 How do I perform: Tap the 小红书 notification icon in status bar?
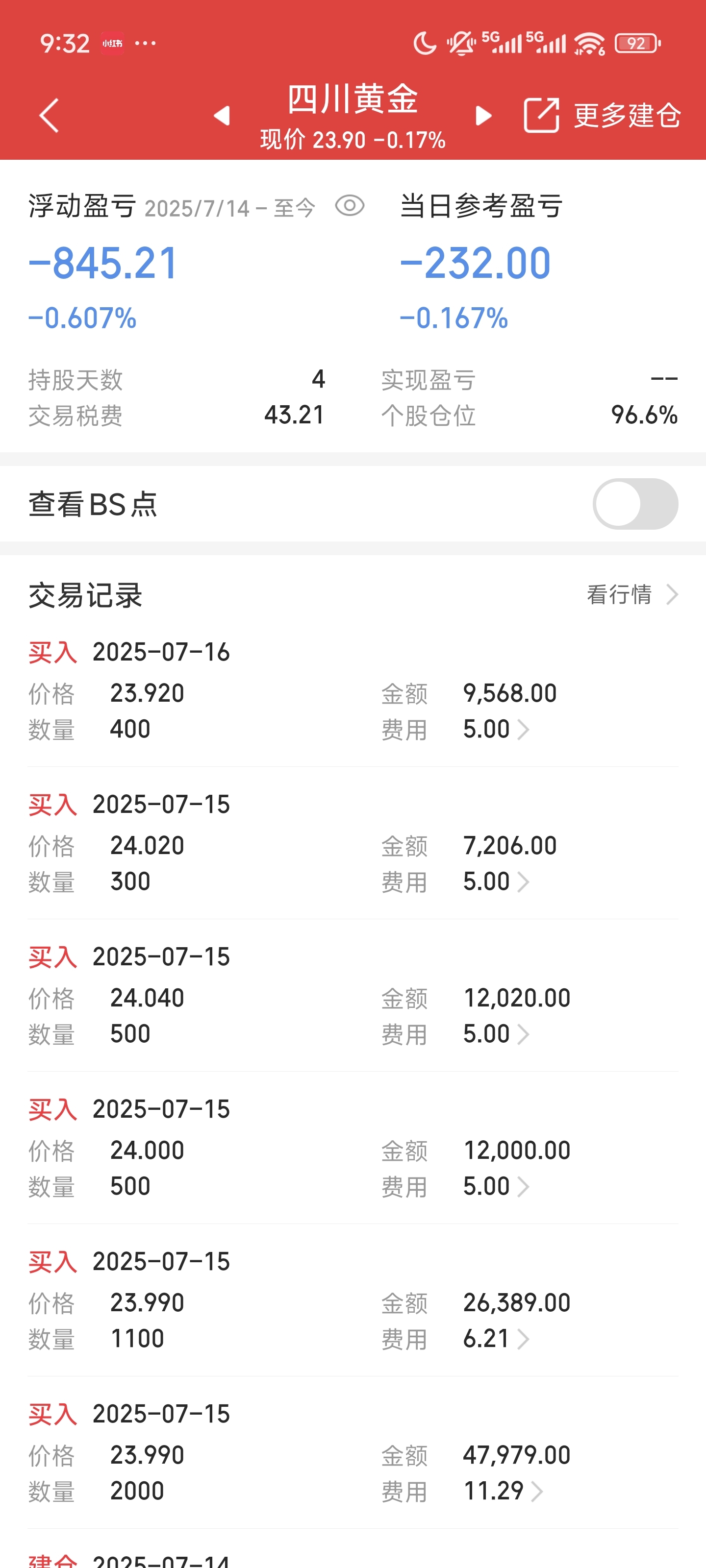tap(113, 43)
